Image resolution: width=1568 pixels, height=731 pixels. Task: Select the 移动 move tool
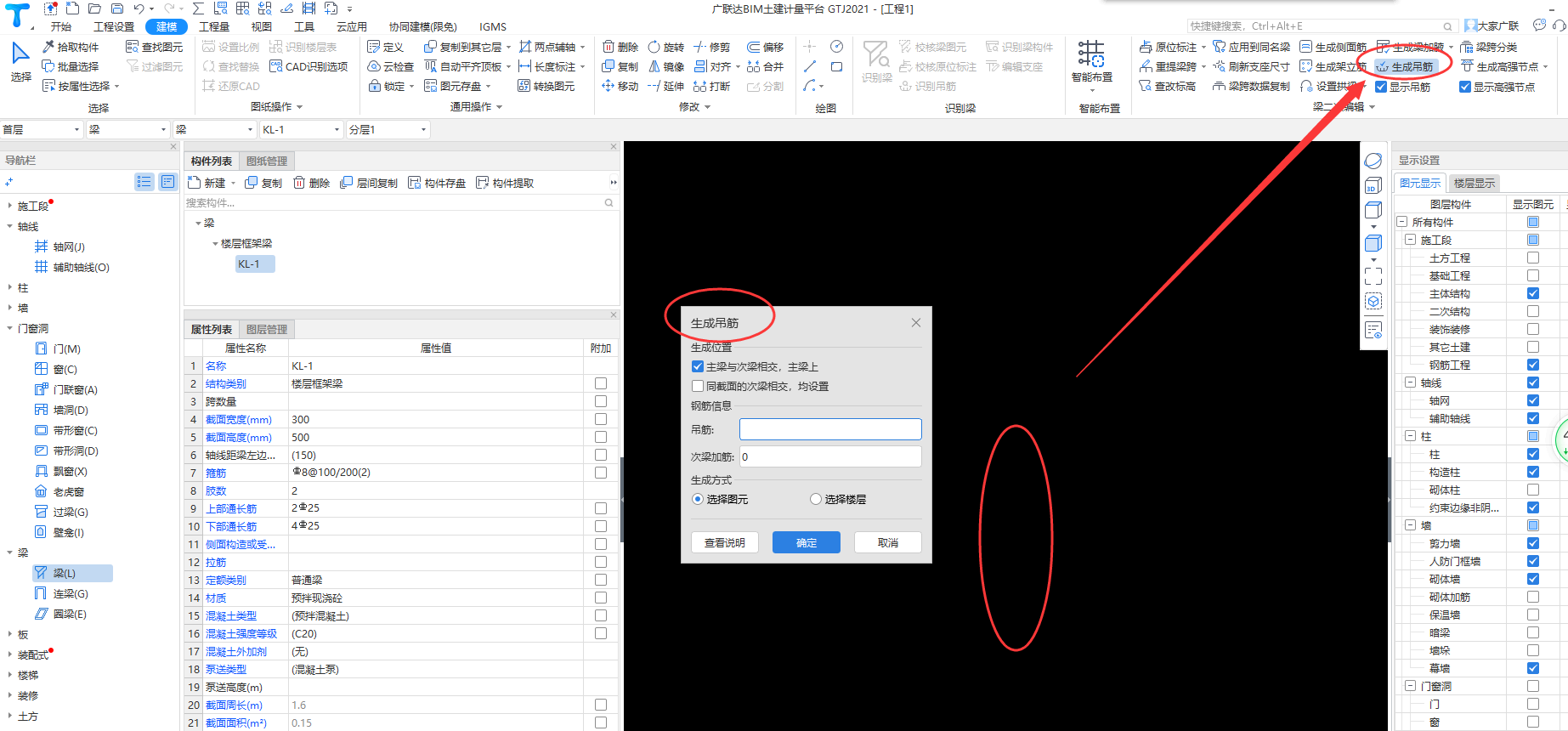[x=620, y=86]
